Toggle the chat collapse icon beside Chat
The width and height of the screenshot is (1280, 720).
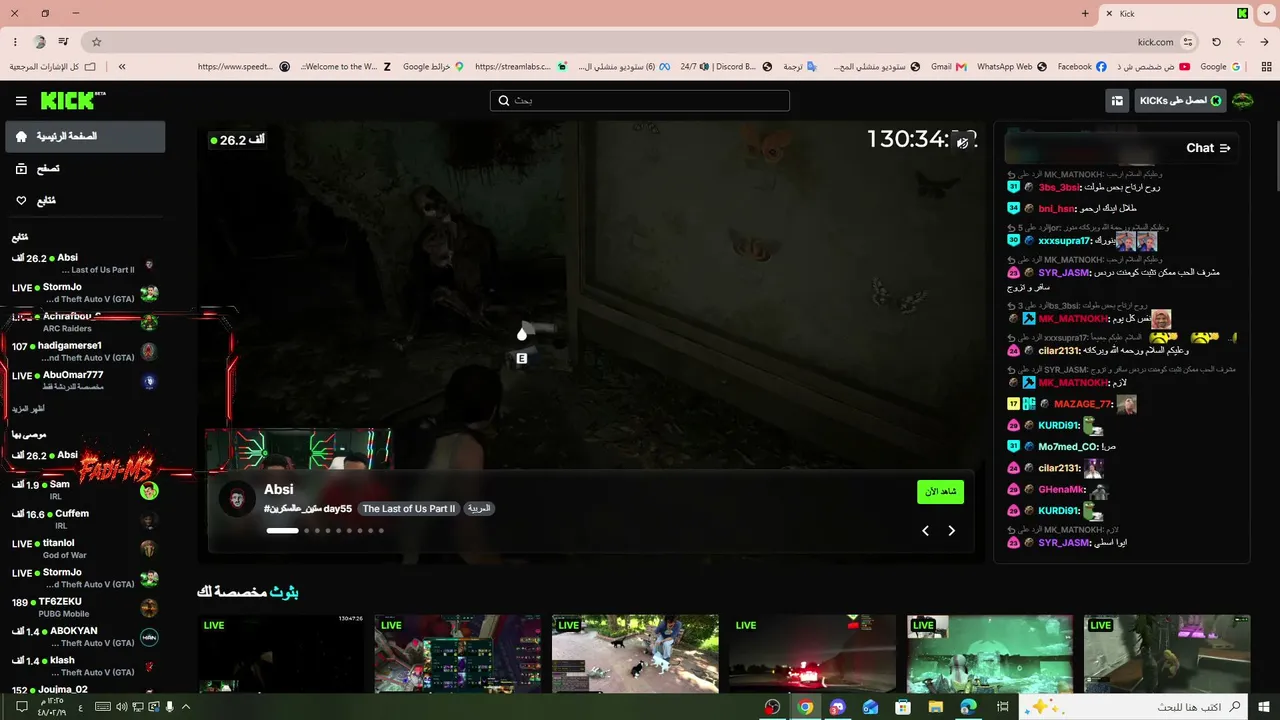click(1225, 148)
